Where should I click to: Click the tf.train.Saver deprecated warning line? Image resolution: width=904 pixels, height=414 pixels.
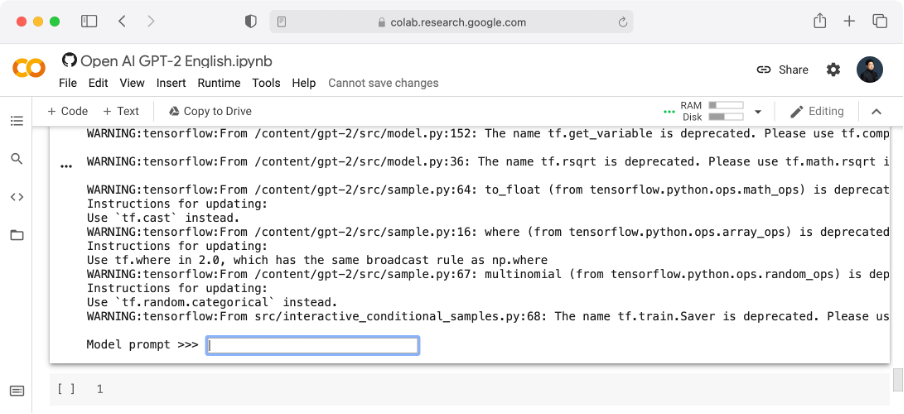(x=488, y=316)
